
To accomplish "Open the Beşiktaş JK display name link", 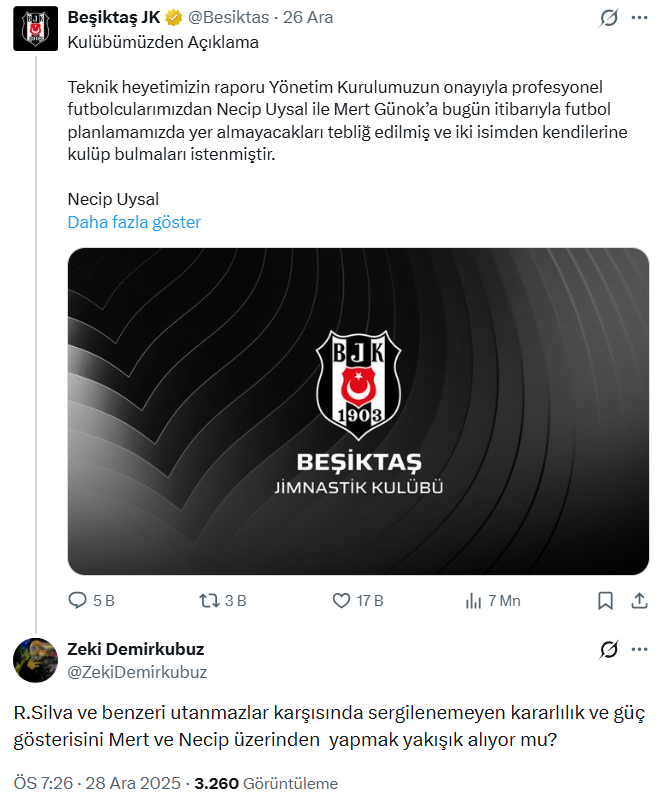I will pos(114,18).
